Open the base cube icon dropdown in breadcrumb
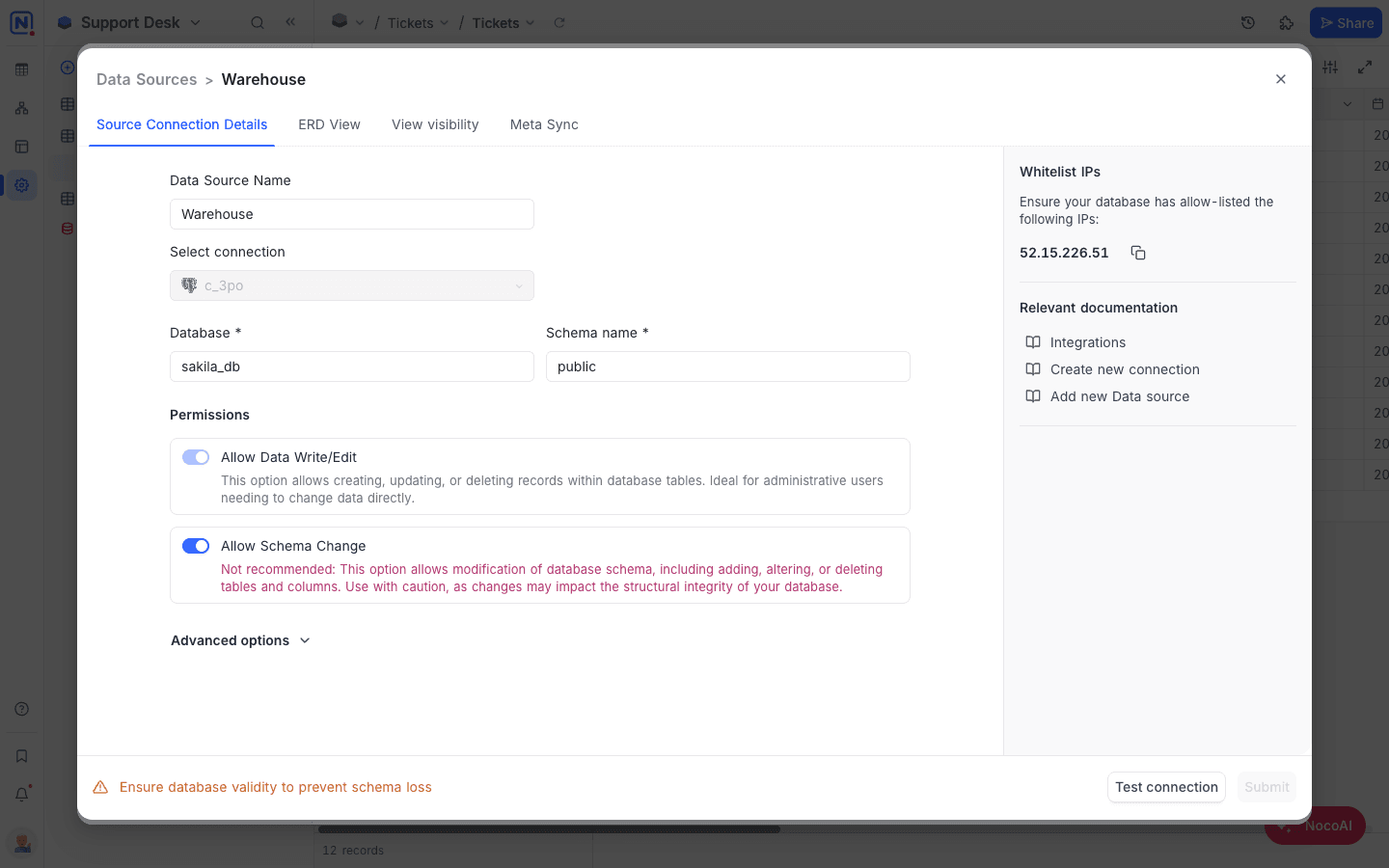 coord(347,21)
